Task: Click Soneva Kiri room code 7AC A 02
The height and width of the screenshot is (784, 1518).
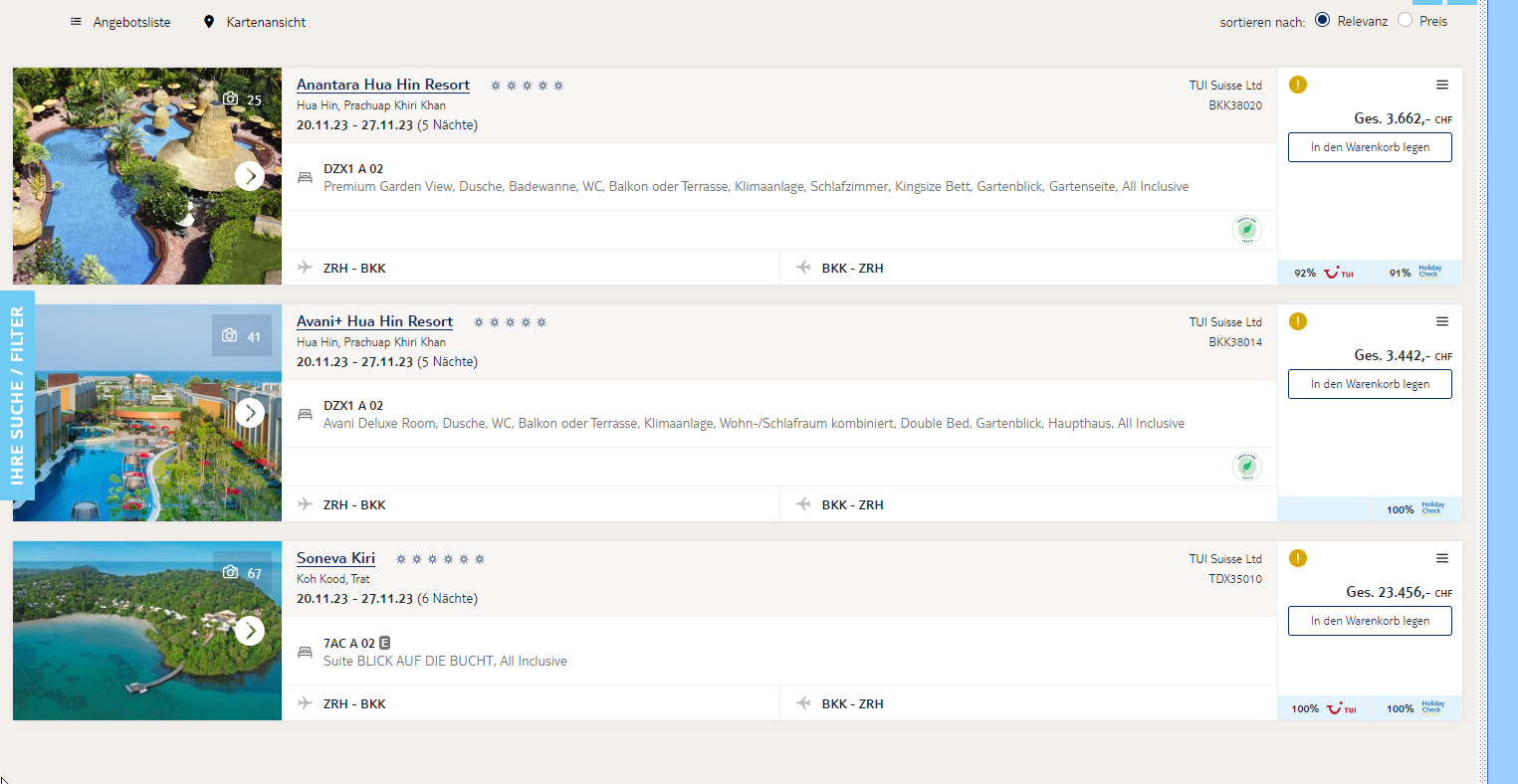Action: [349, 644]
